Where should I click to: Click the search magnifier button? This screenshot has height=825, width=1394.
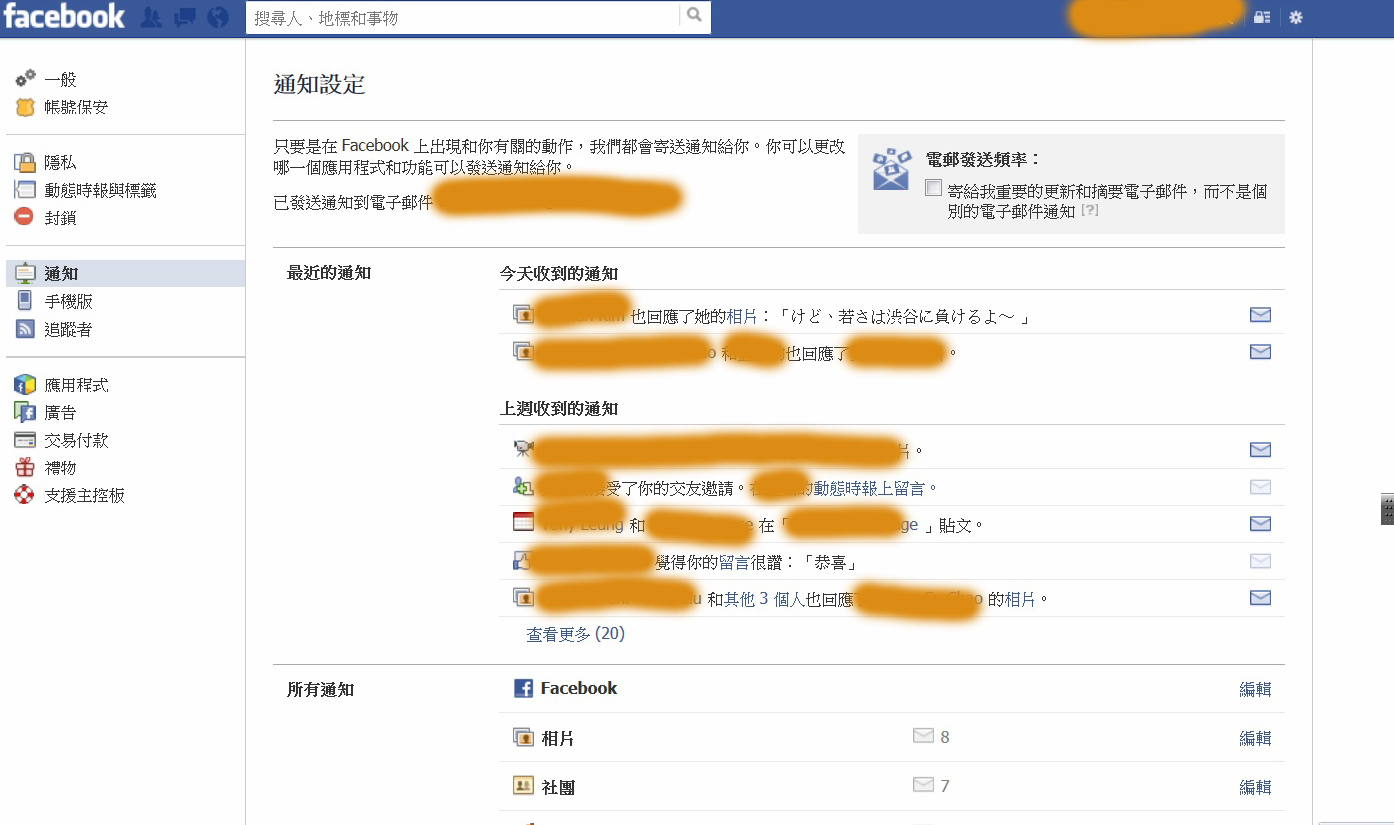coord(694,16)
